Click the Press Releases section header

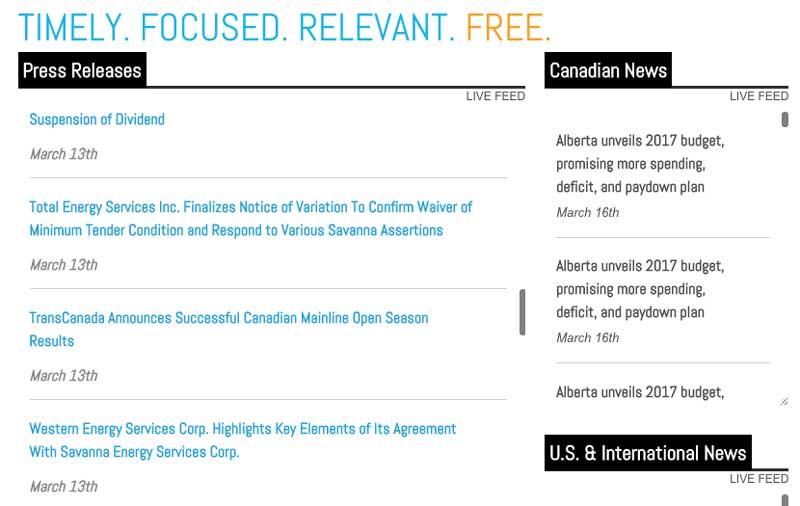pyautogui.click(x=82, y=70)
